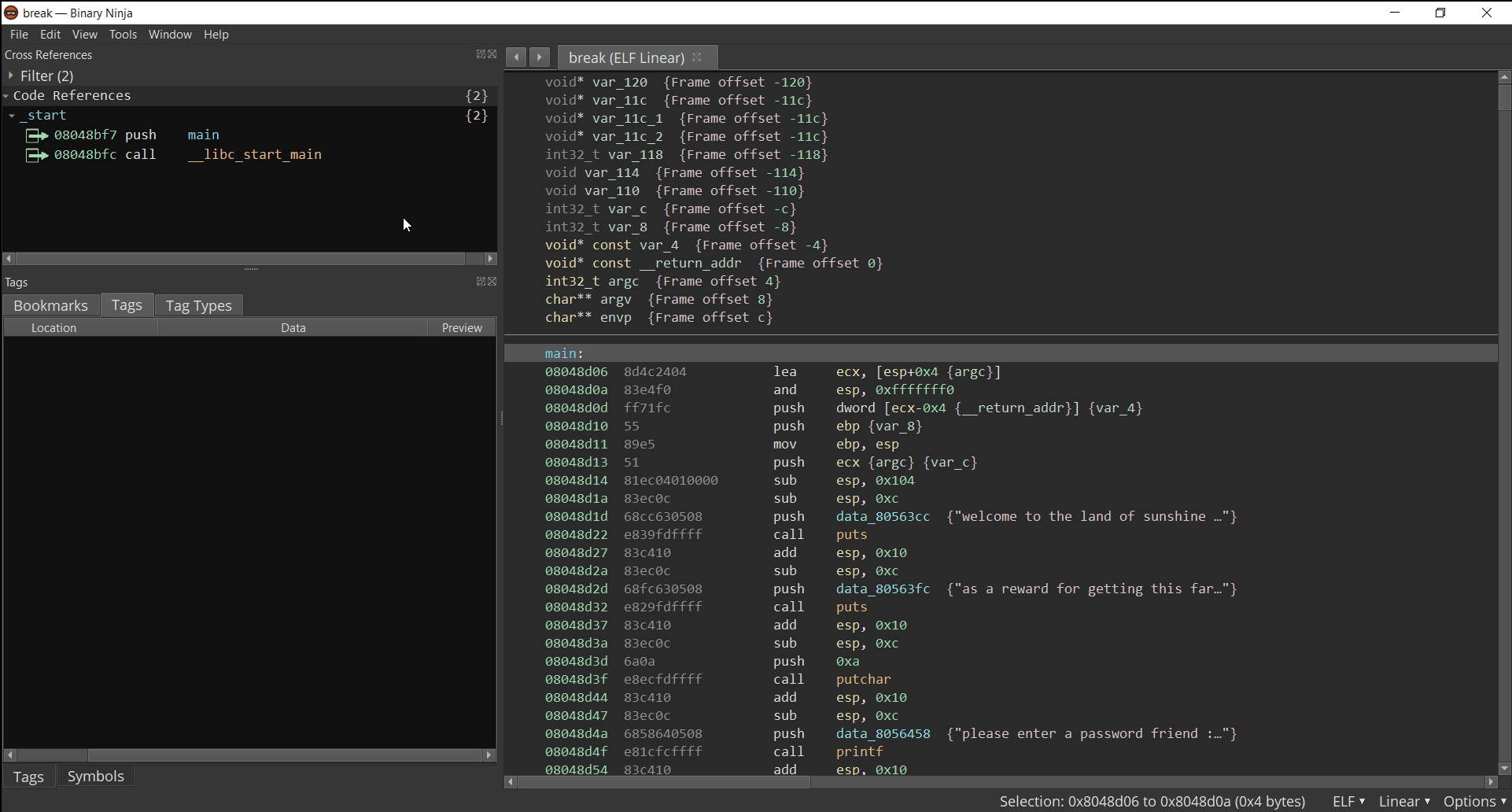Select the bottom Tags sidebar tab
The image size is (1512, 812).
tap(28, 777)
